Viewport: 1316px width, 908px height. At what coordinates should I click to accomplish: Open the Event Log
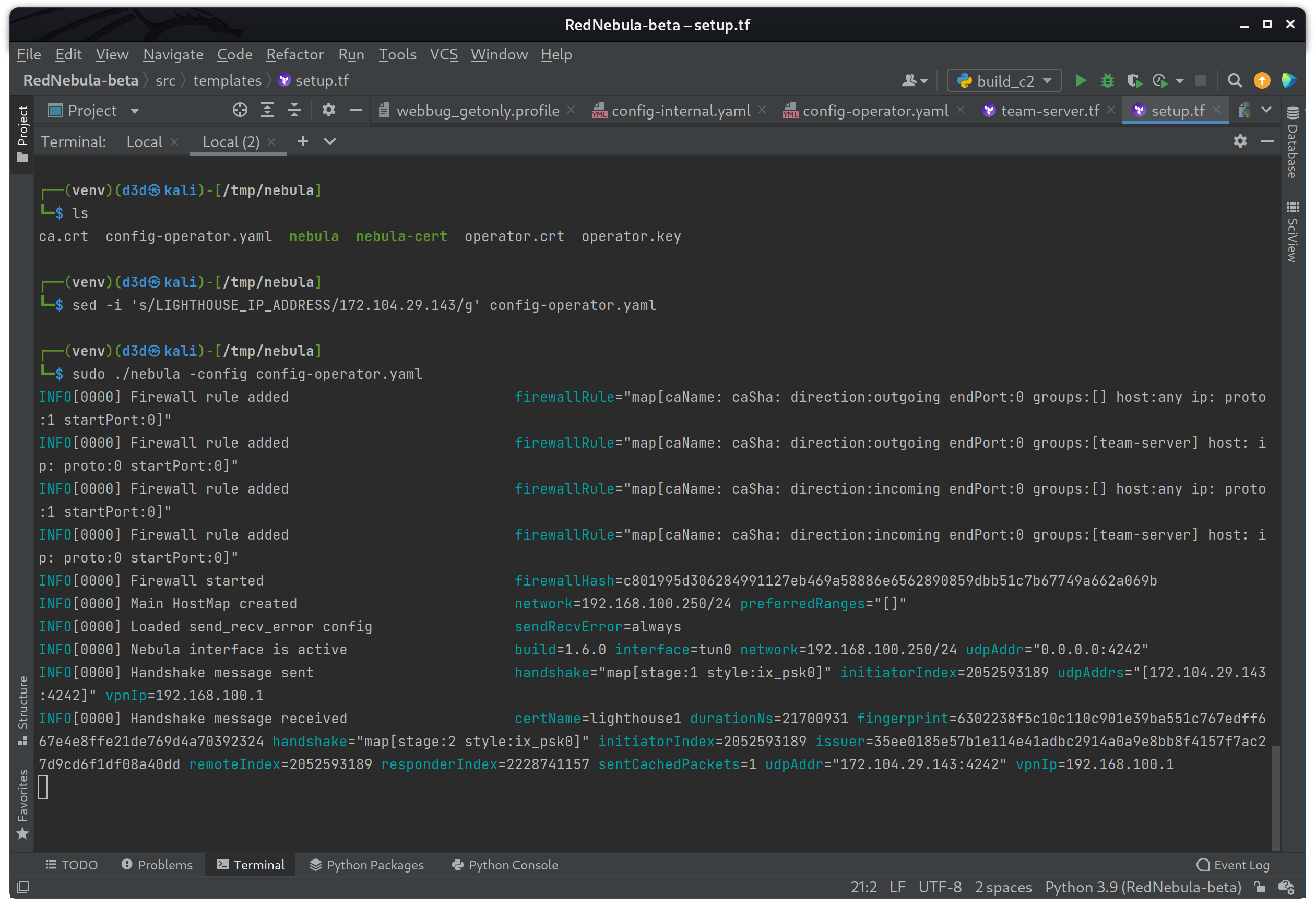tap(1233, 865)
